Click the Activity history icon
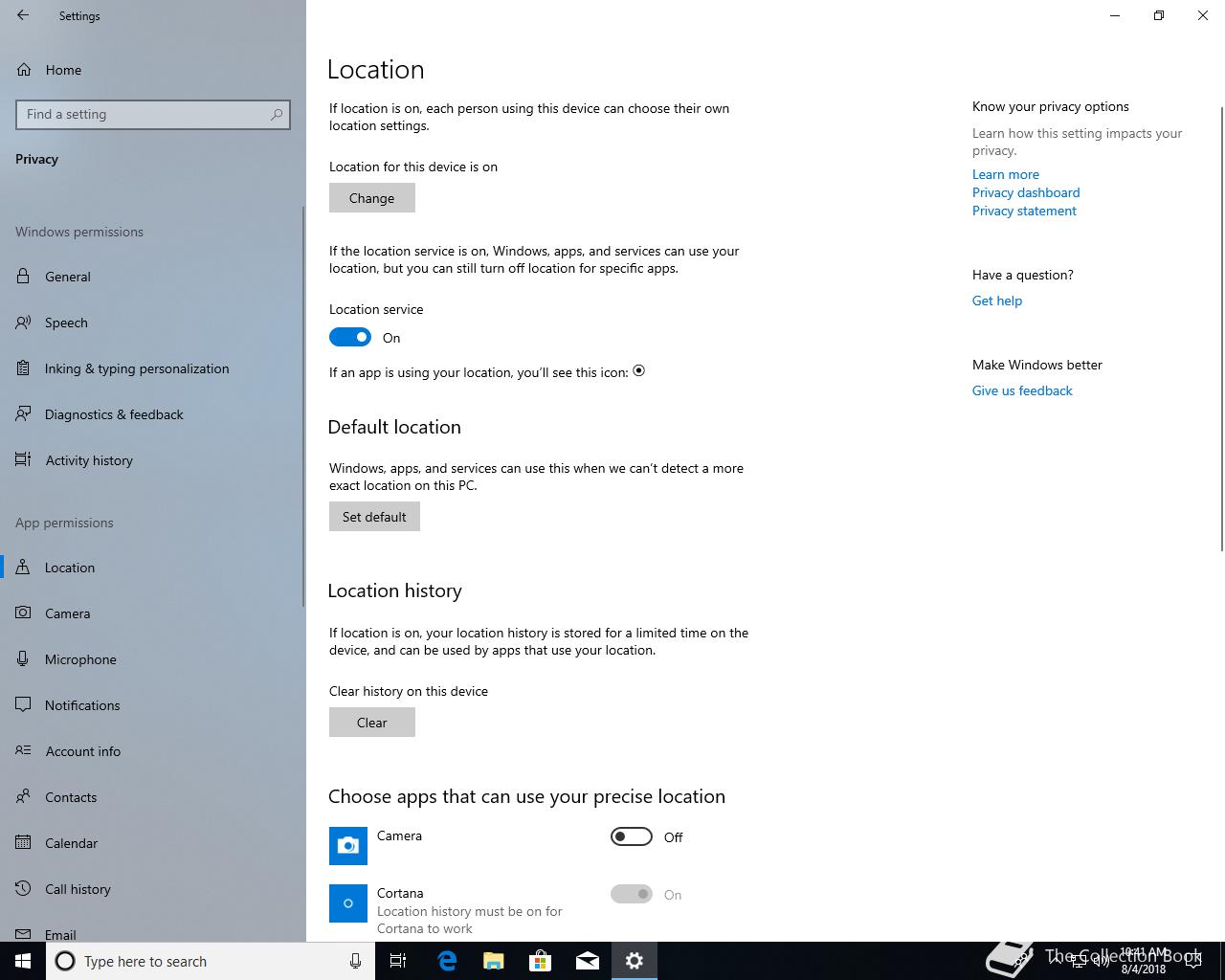 click(x=23, y=460)
